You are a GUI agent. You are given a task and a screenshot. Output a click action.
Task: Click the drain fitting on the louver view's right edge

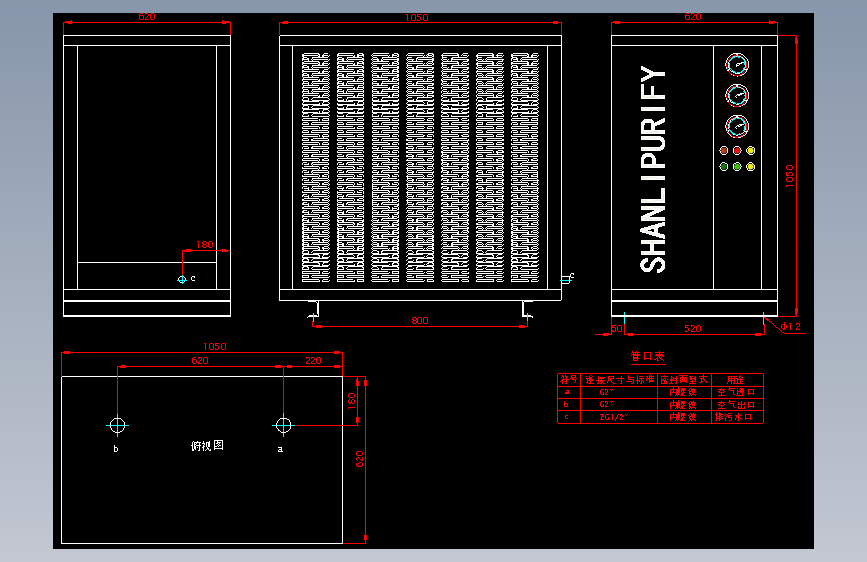click(x=567, y=279)
